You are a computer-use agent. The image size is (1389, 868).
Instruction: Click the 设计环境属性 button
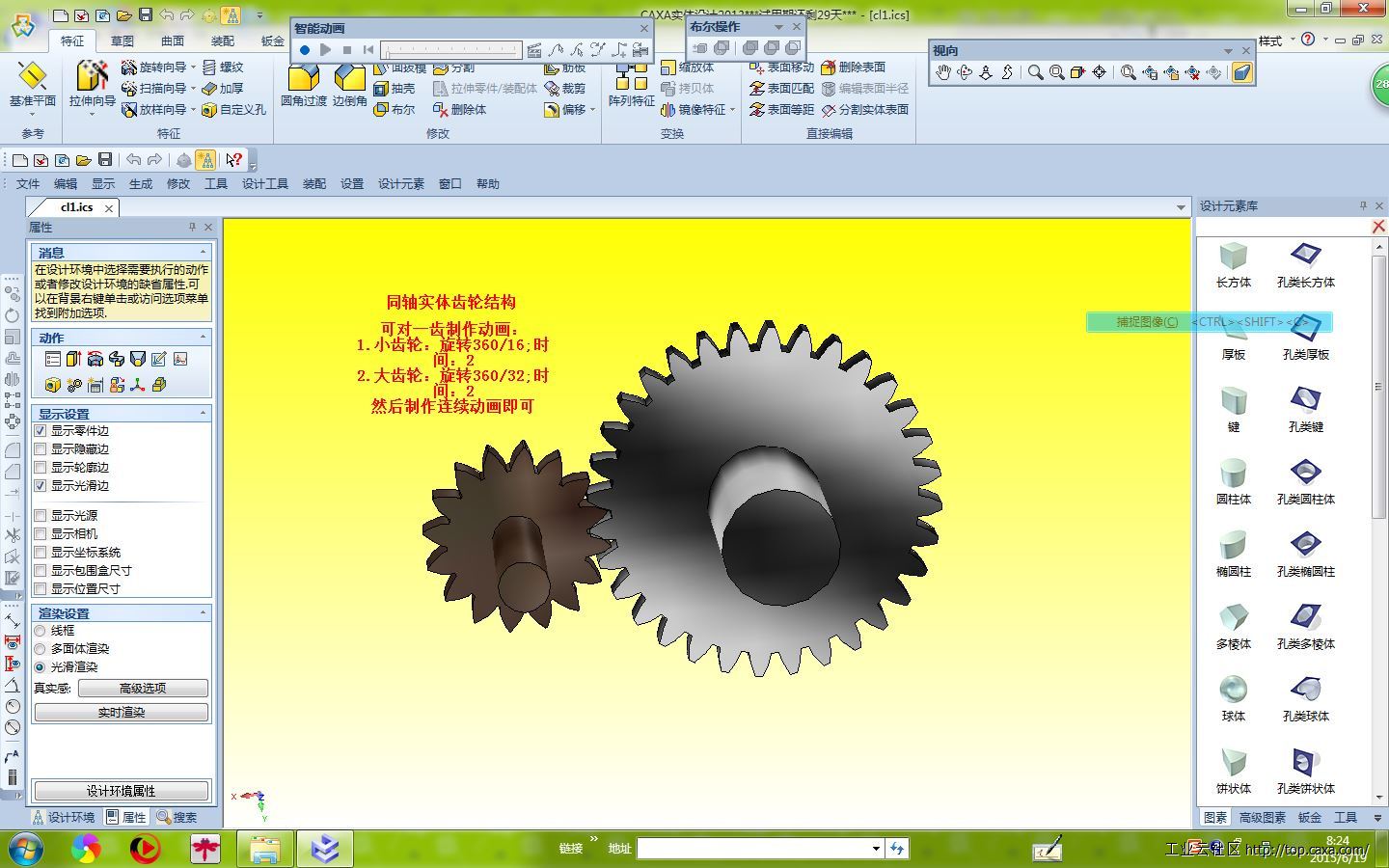[122, 791]
